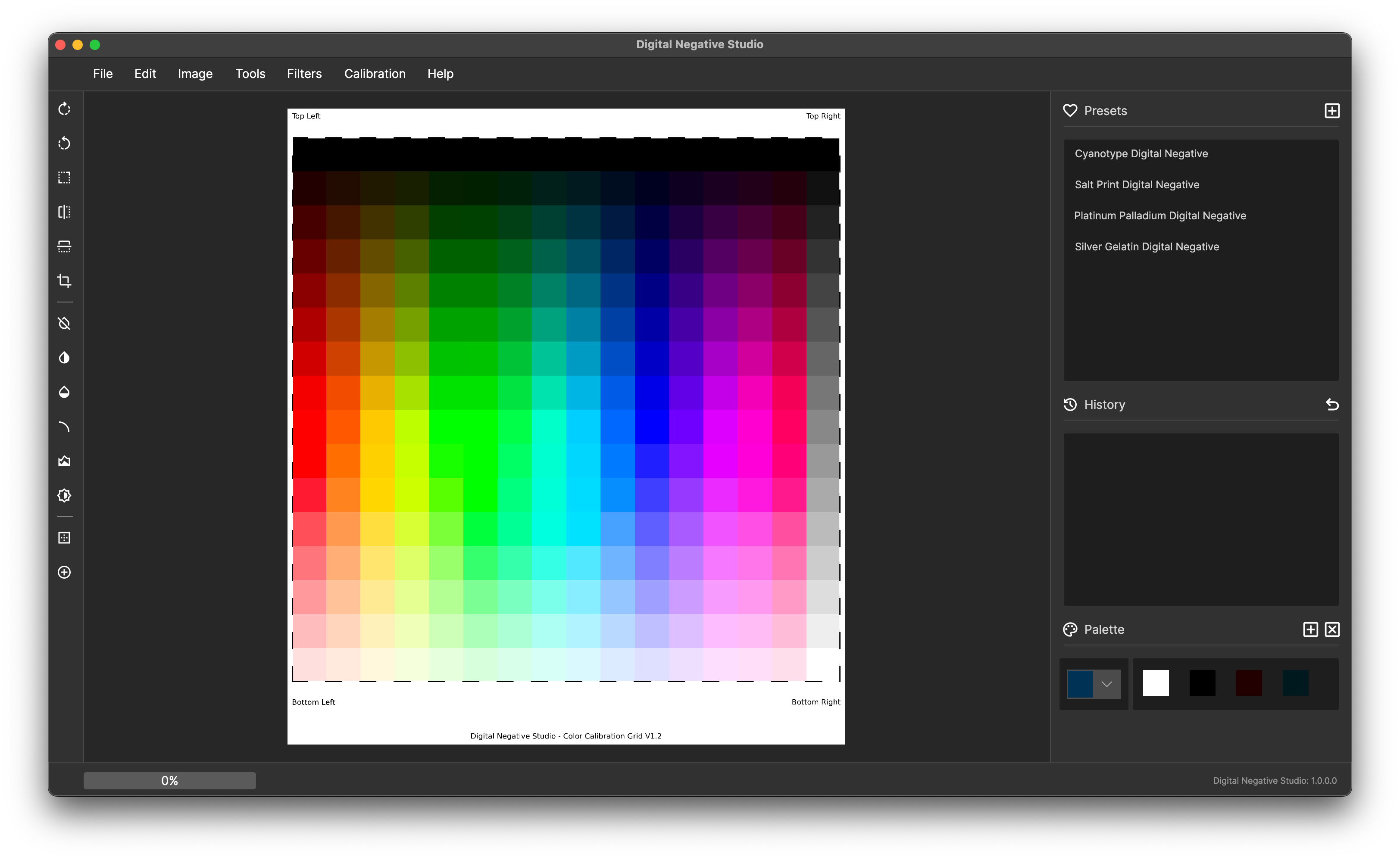
Task: Open the Filters menu
Action: (303, 73)
